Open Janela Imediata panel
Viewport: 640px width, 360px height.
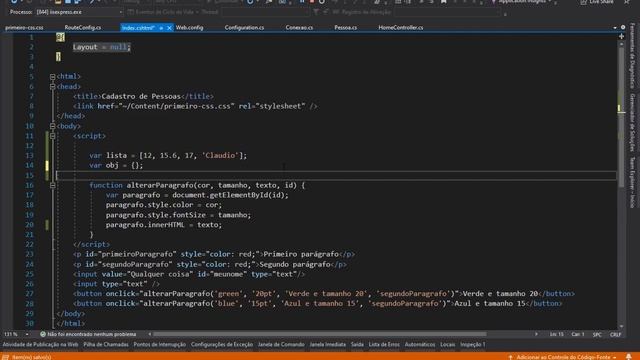pyautogui.click(x=327, y=344)
